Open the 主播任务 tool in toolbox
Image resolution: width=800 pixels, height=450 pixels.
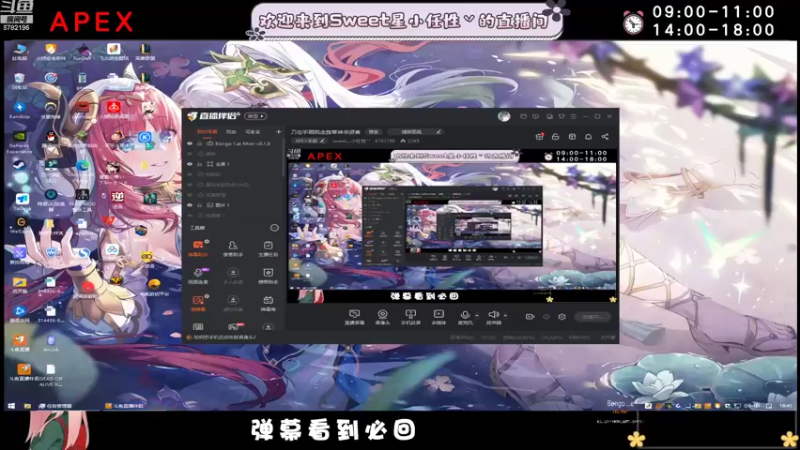pos(268,248)
